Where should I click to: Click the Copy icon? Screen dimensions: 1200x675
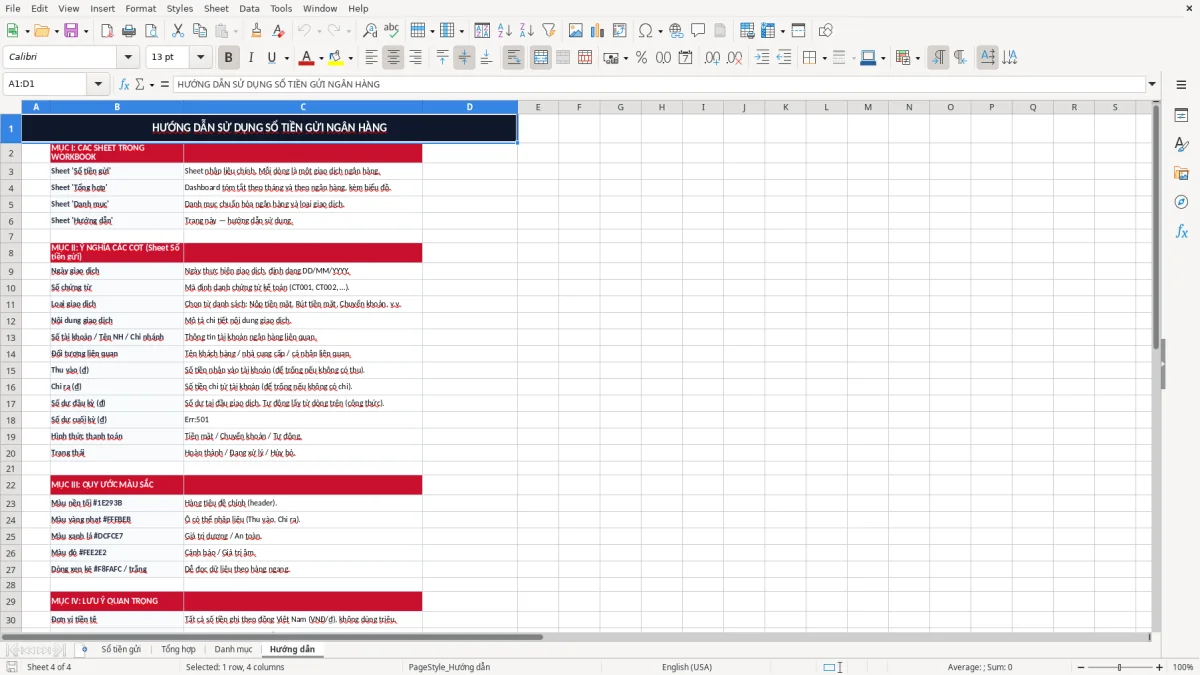point(199,31)
